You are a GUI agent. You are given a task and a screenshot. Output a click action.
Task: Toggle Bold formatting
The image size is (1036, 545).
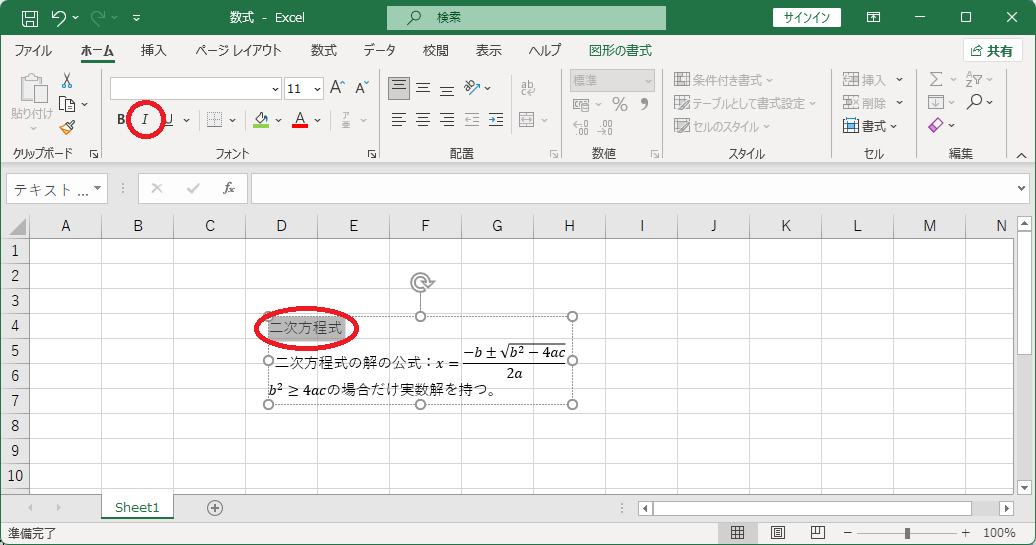click(x=122, y=120)
